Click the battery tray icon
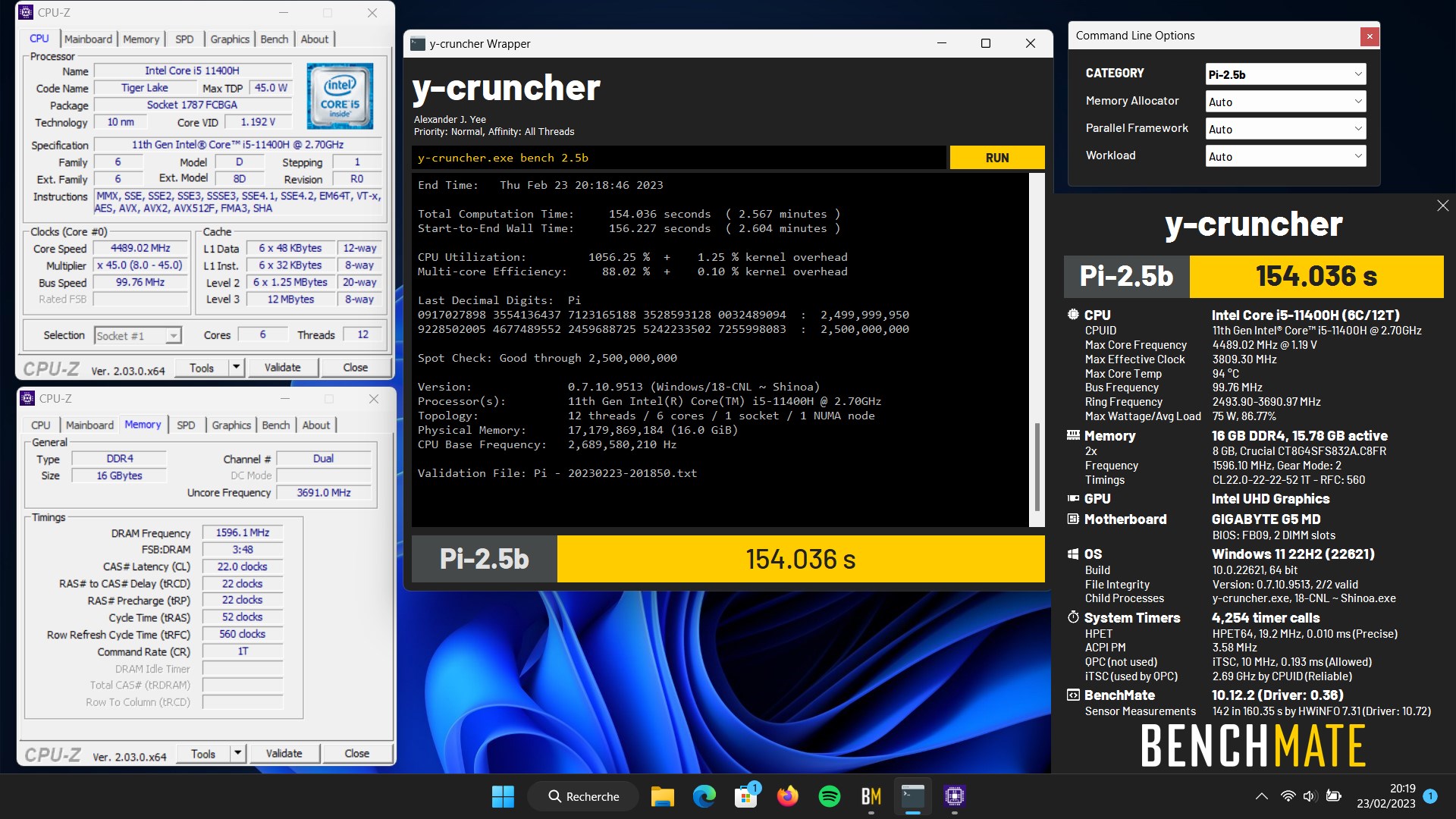 [x=1333, y=796]
